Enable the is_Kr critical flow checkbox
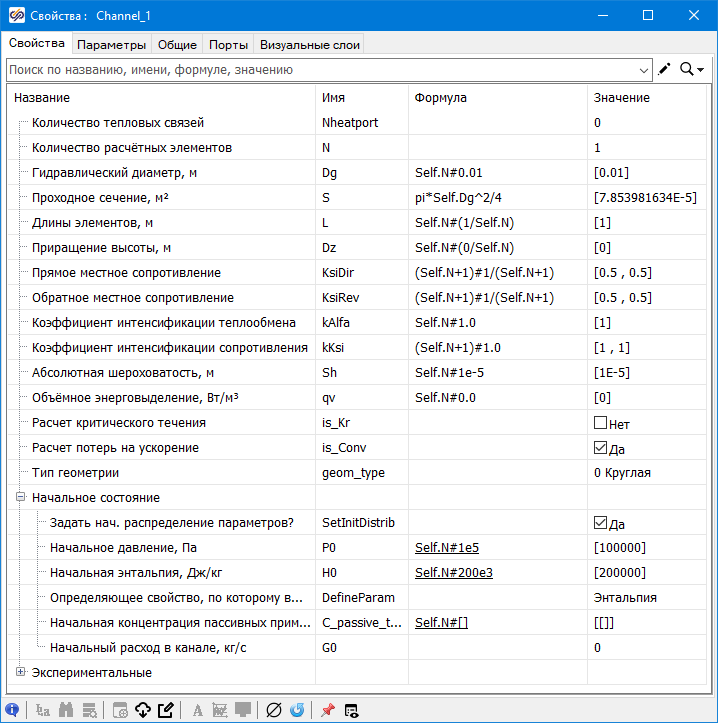This screenshot has width=718, height=723. (600, 423)
